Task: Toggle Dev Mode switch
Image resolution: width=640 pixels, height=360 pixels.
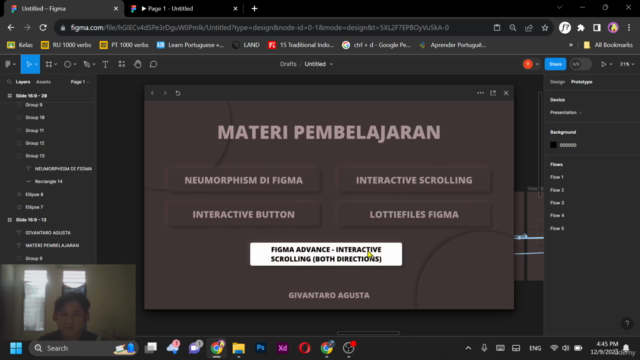Action: coord(580,64)
